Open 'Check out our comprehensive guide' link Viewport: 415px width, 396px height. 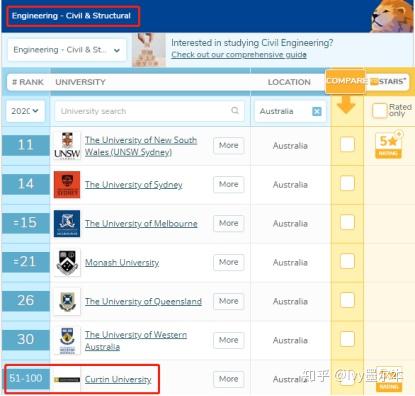pyautogui.click(x=239, y=55)
